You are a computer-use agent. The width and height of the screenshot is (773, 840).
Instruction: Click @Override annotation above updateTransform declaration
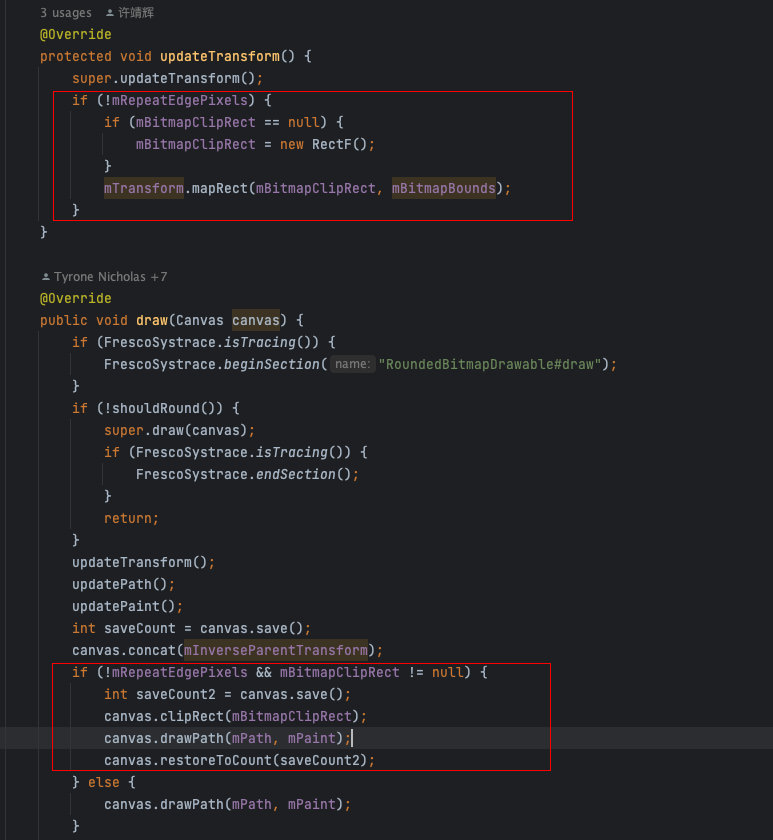click(76, 35)
